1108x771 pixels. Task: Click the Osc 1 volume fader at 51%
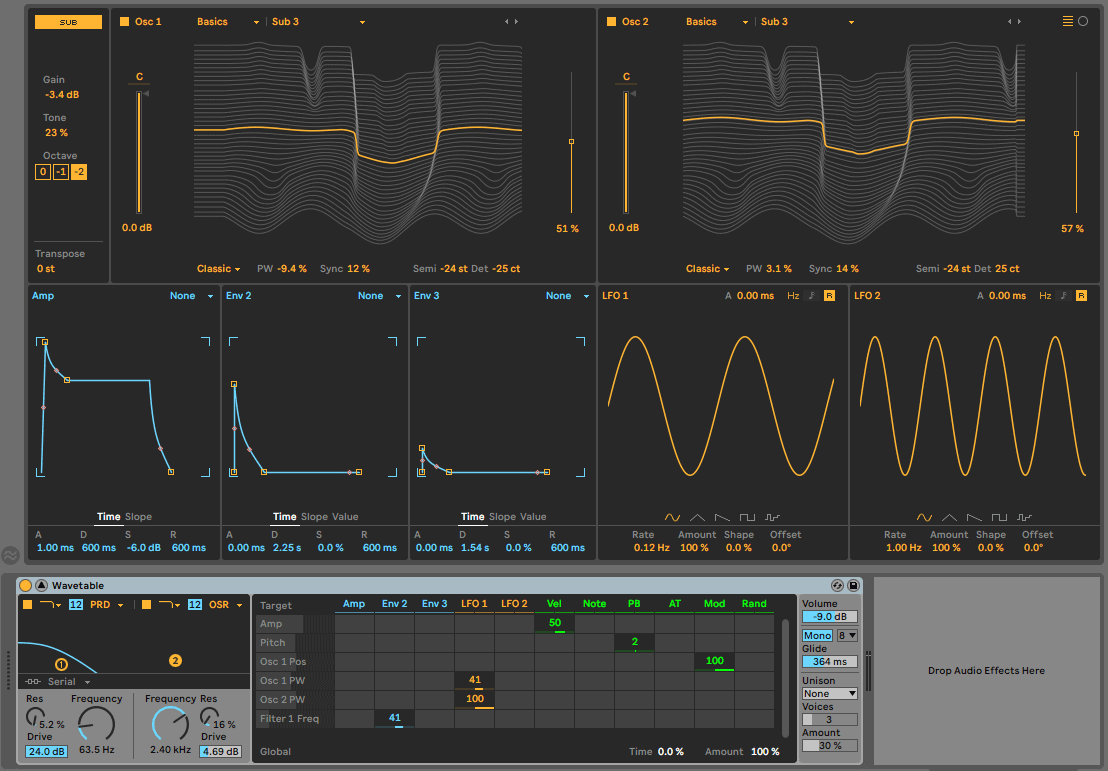(570, 143)
